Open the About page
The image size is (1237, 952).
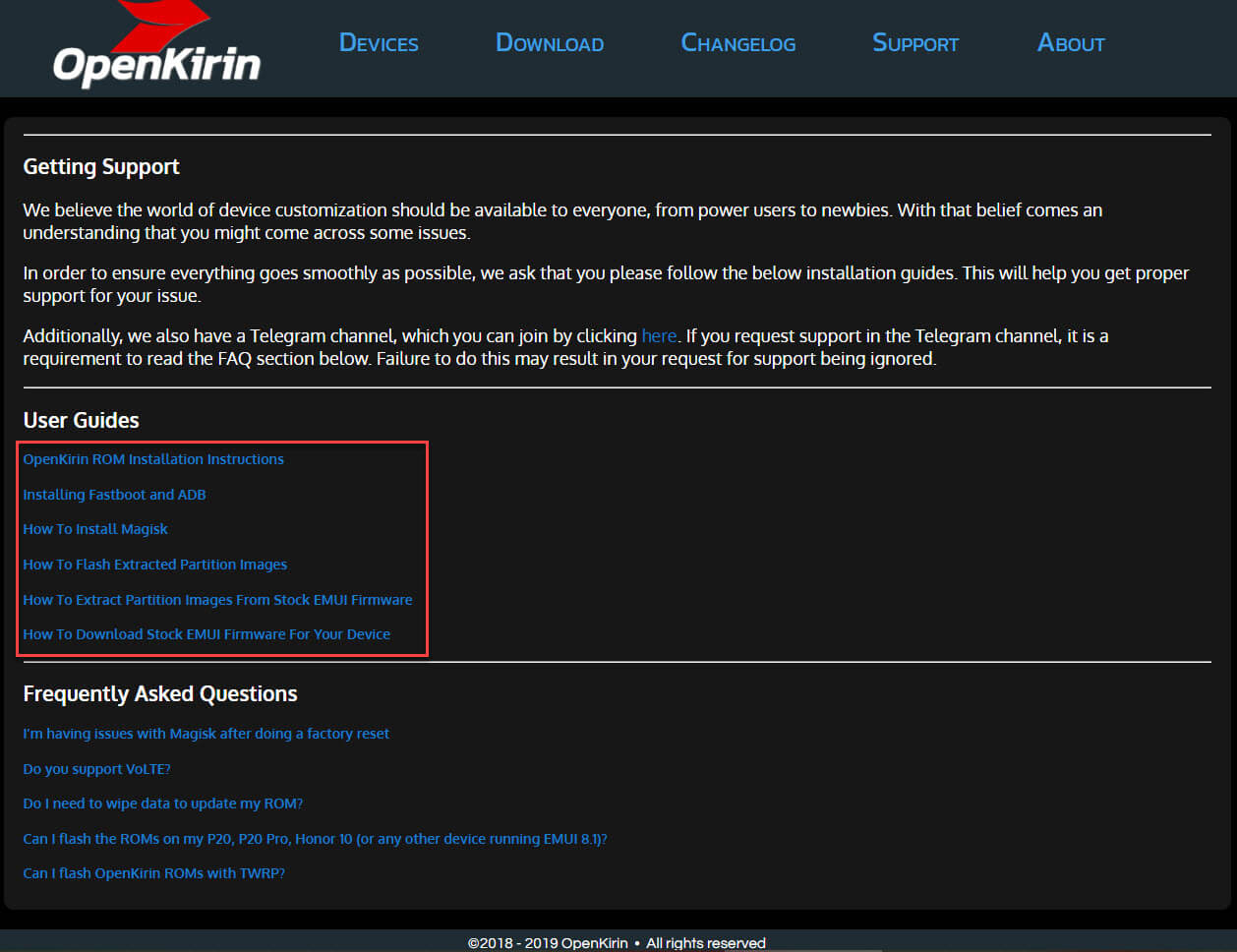point(1071,43)
